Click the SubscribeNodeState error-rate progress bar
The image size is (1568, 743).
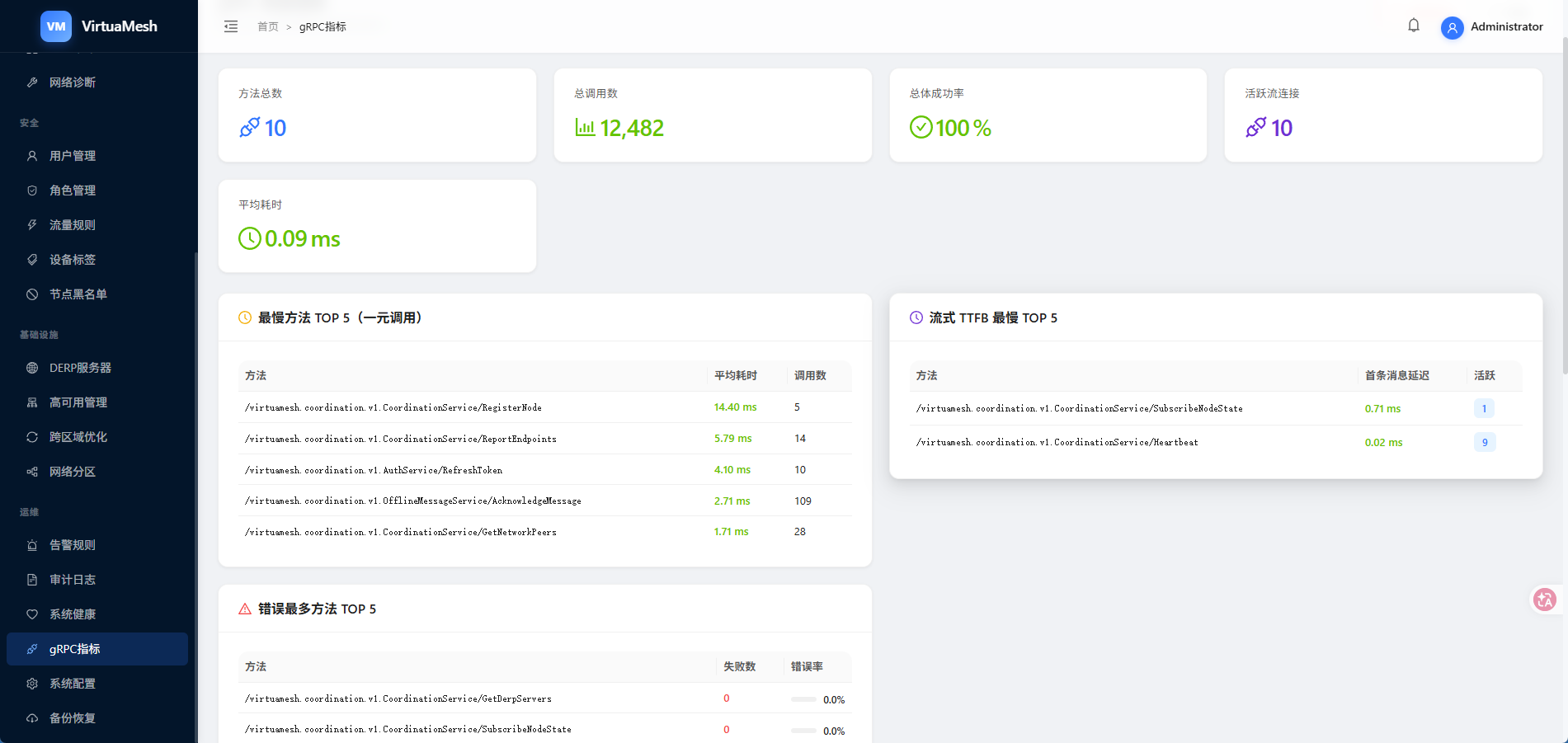[803, 731]
